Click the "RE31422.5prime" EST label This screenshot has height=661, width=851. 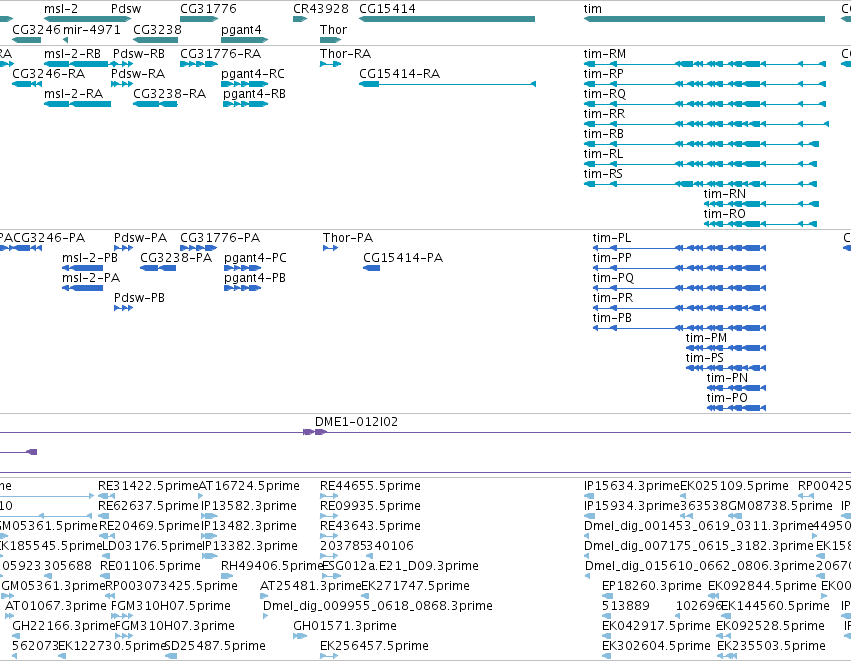click(x=148, y=486)
